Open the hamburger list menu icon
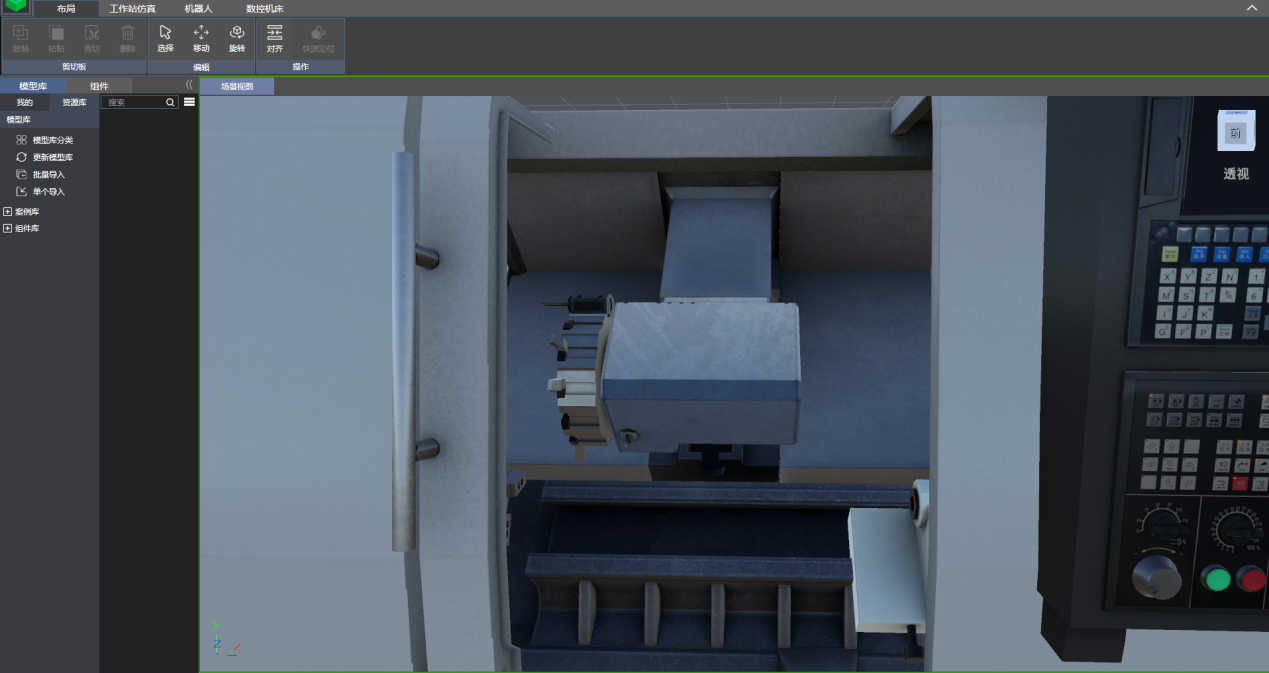The height and width of the screenshot is (673, 1269). pos(189,102)
